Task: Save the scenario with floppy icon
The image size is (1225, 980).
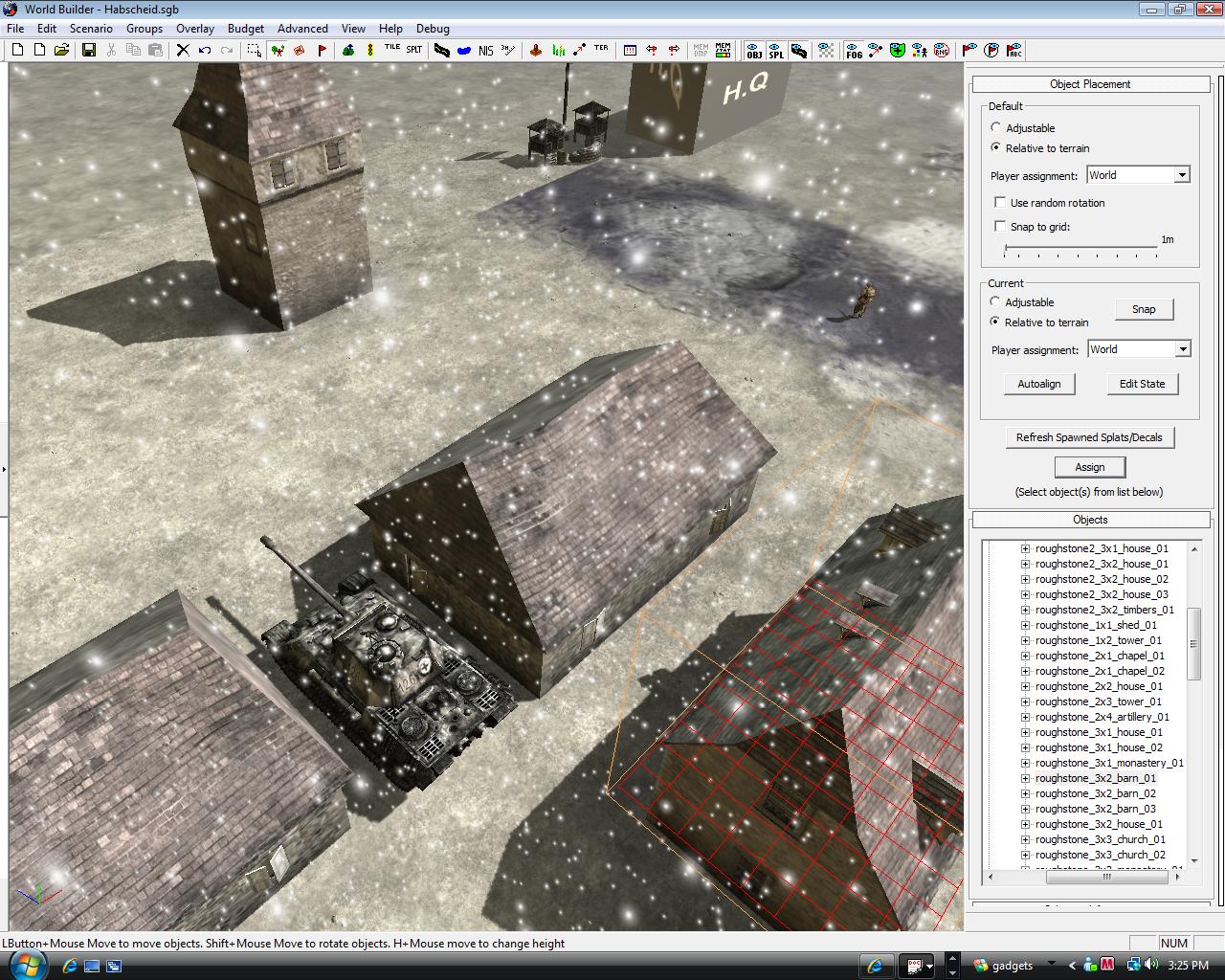Action: coord(88,50)
